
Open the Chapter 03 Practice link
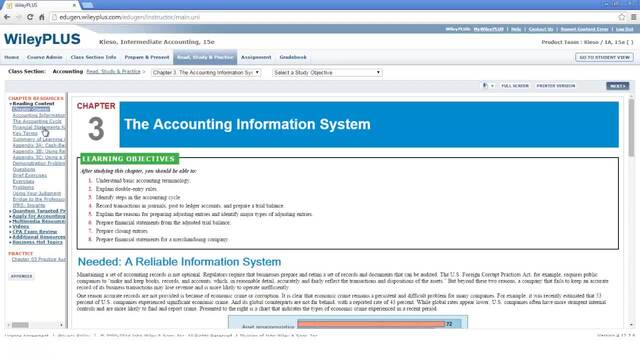pyautogui.click(x=39, y=259)
